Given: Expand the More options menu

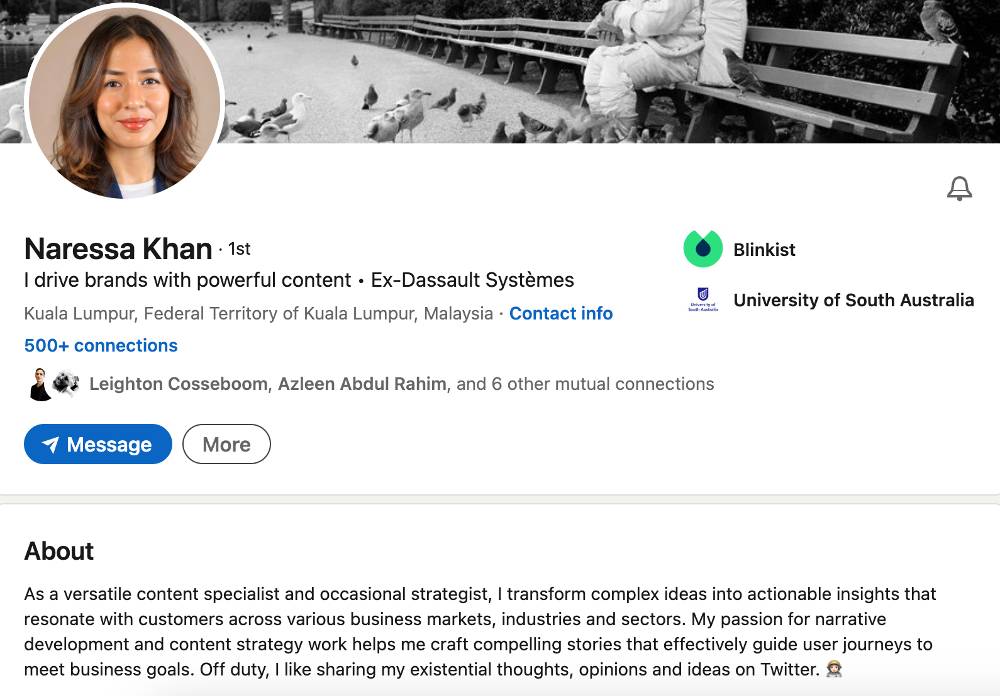Looking at the screenshot, I should (226, 444).
